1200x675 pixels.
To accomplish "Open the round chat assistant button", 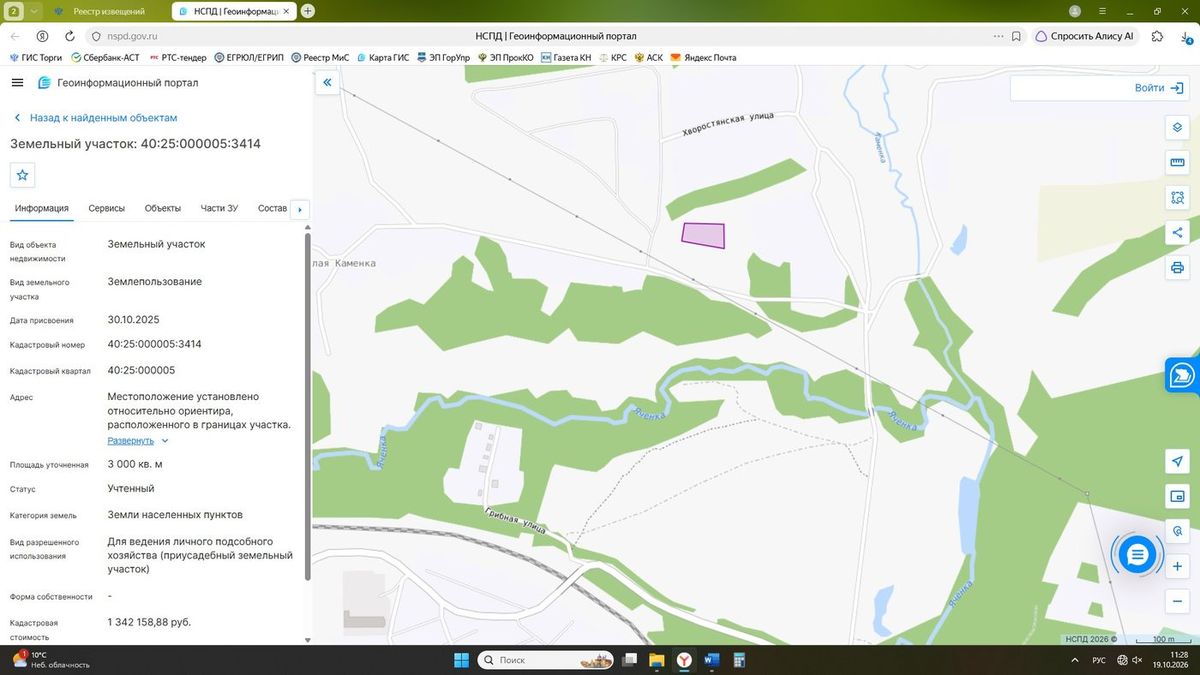I will [x=1137, y=554].
